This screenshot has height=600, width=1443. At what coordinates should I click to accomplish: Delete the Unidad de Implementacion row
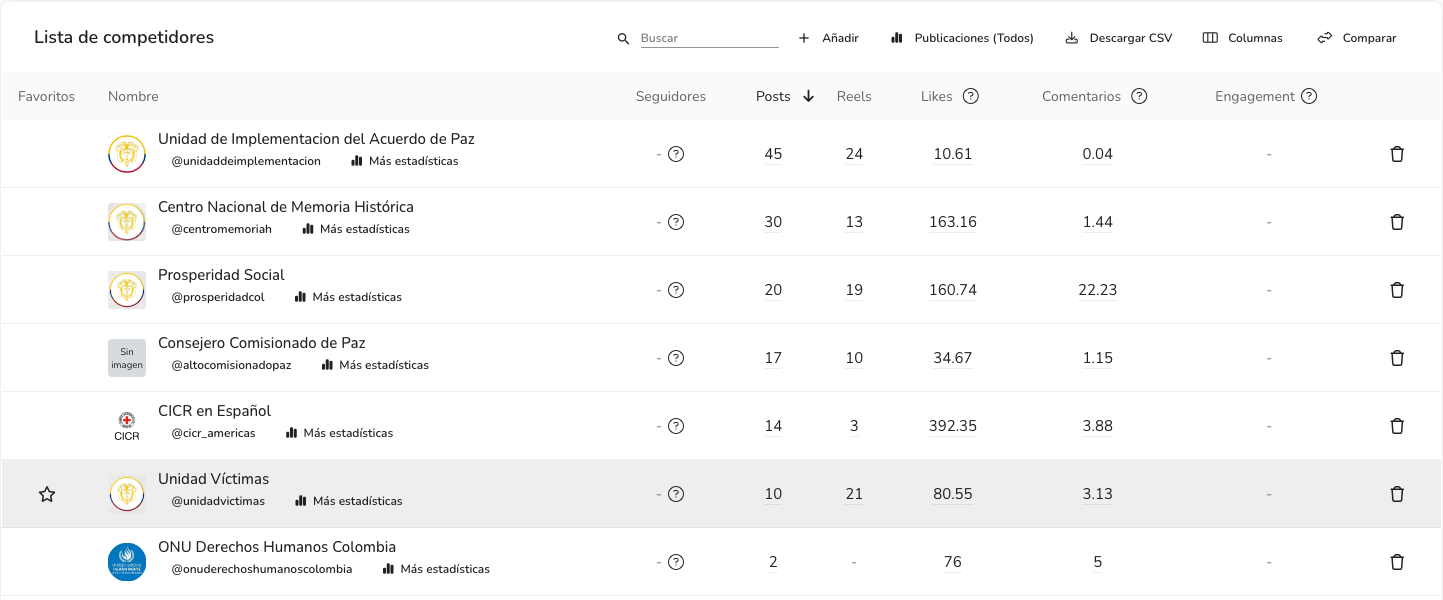(1397, 154)
